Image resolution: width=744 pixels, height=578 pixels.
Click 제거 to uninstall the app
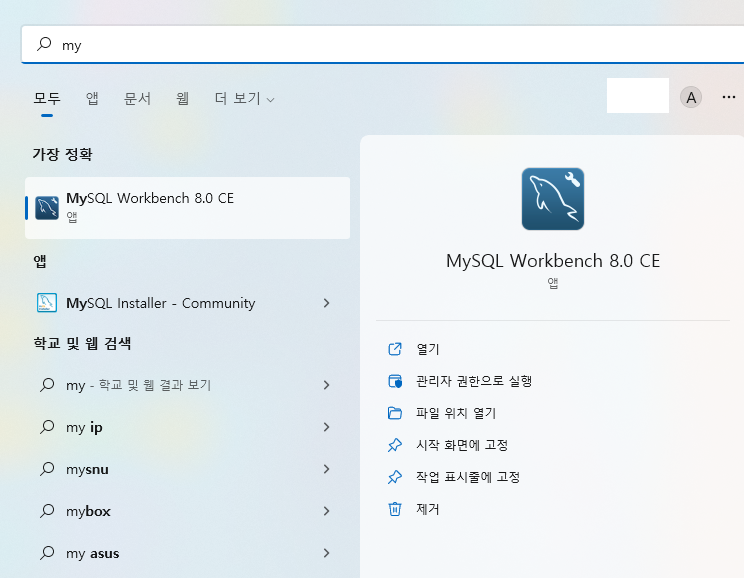pos(428,509)
